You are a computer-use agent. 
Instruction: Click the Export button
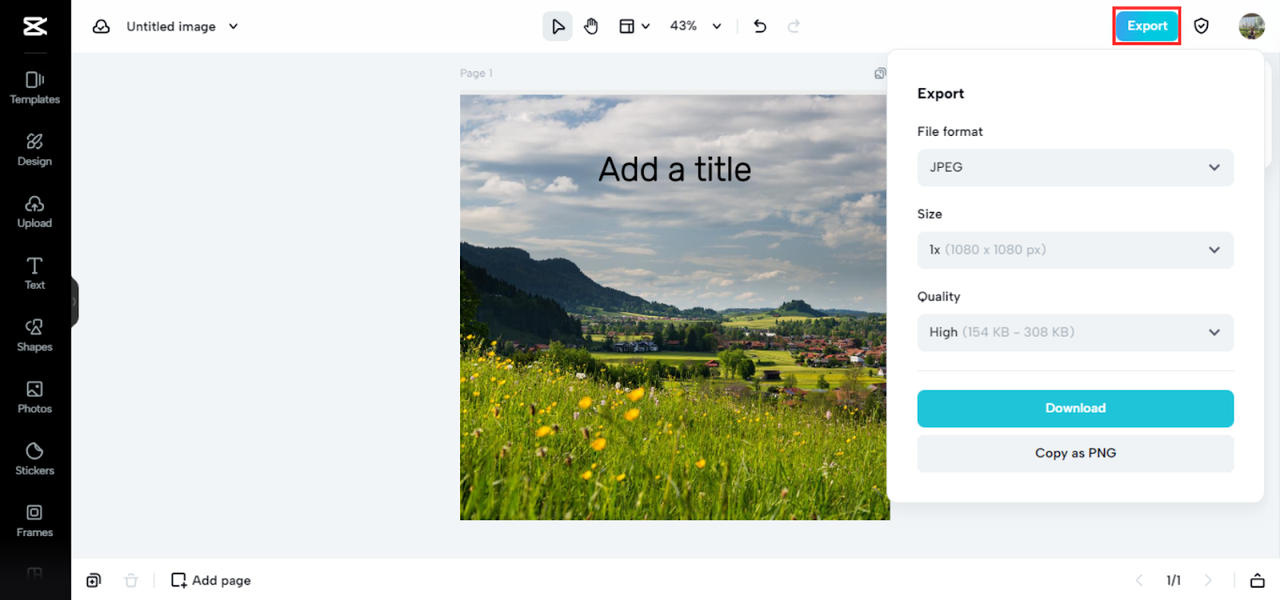[x=1147, y=26]
